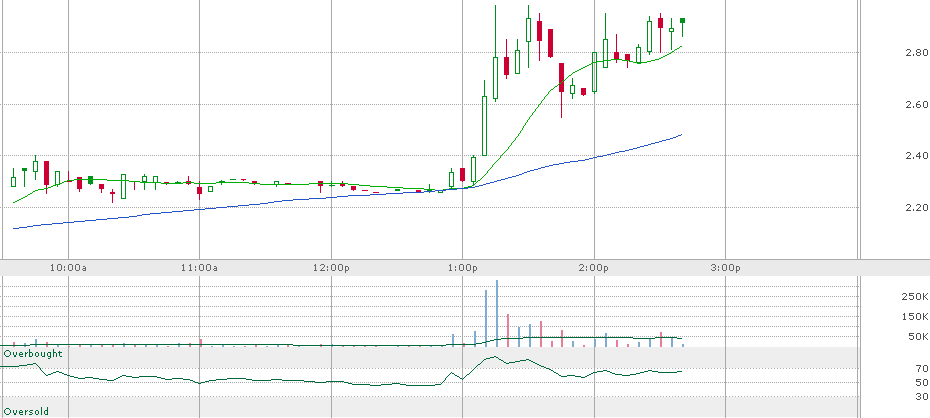This screenshot has height=418, width=930.
Task: Click the 250K volume axis label
Action: (914, 296)
